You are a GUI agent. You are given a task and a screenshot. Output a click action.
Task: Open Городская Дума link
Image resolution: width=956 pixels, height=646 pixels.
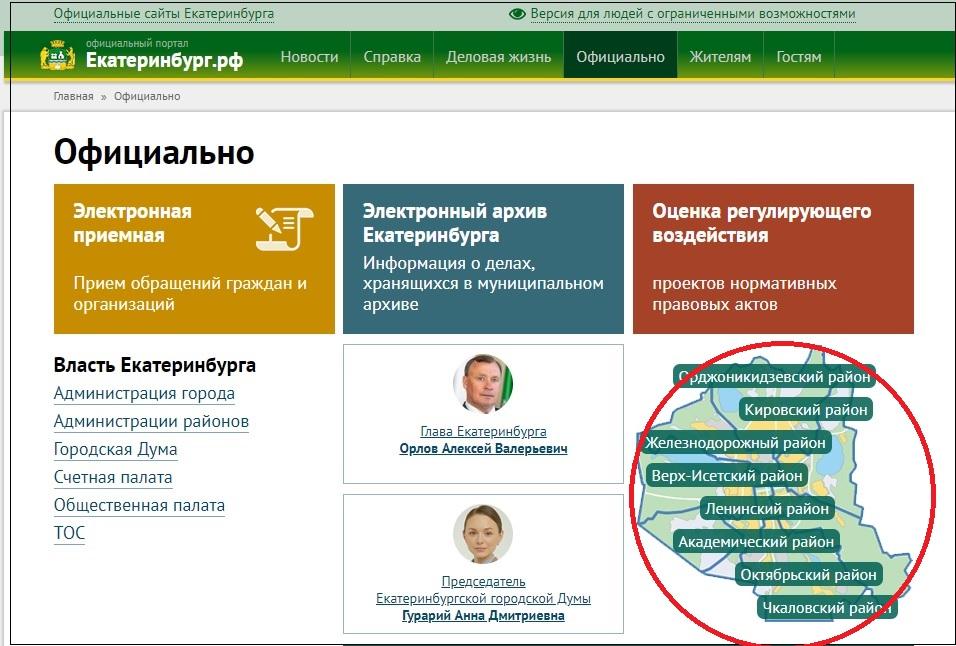(x=115, y=450)
